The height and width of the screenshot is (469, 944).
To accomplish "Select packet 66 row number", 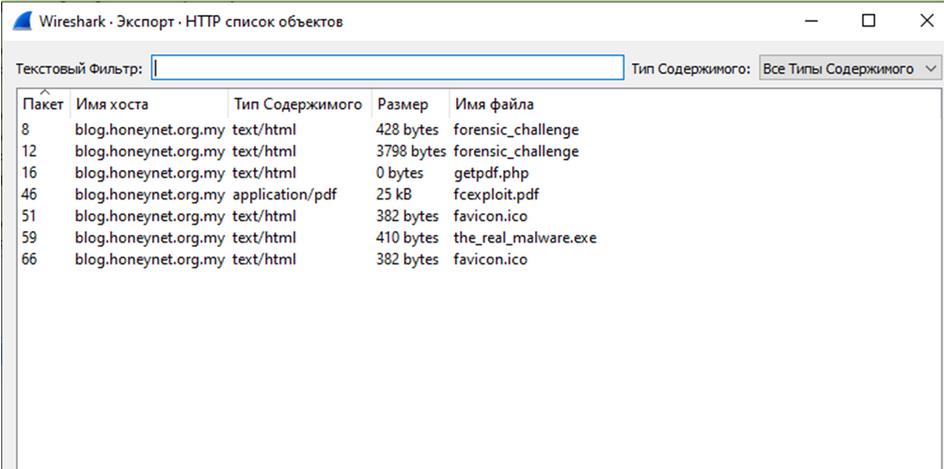I will point(29,259).
